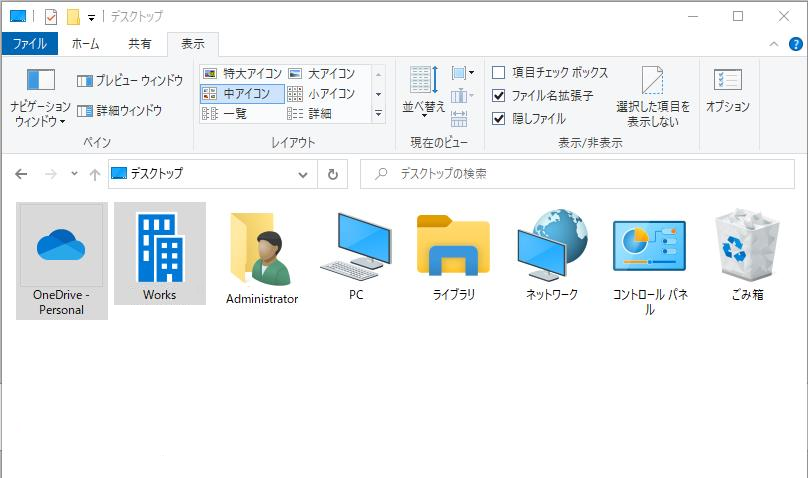
Task: Go back with the left arrow
Action: [x=21, y=174]
